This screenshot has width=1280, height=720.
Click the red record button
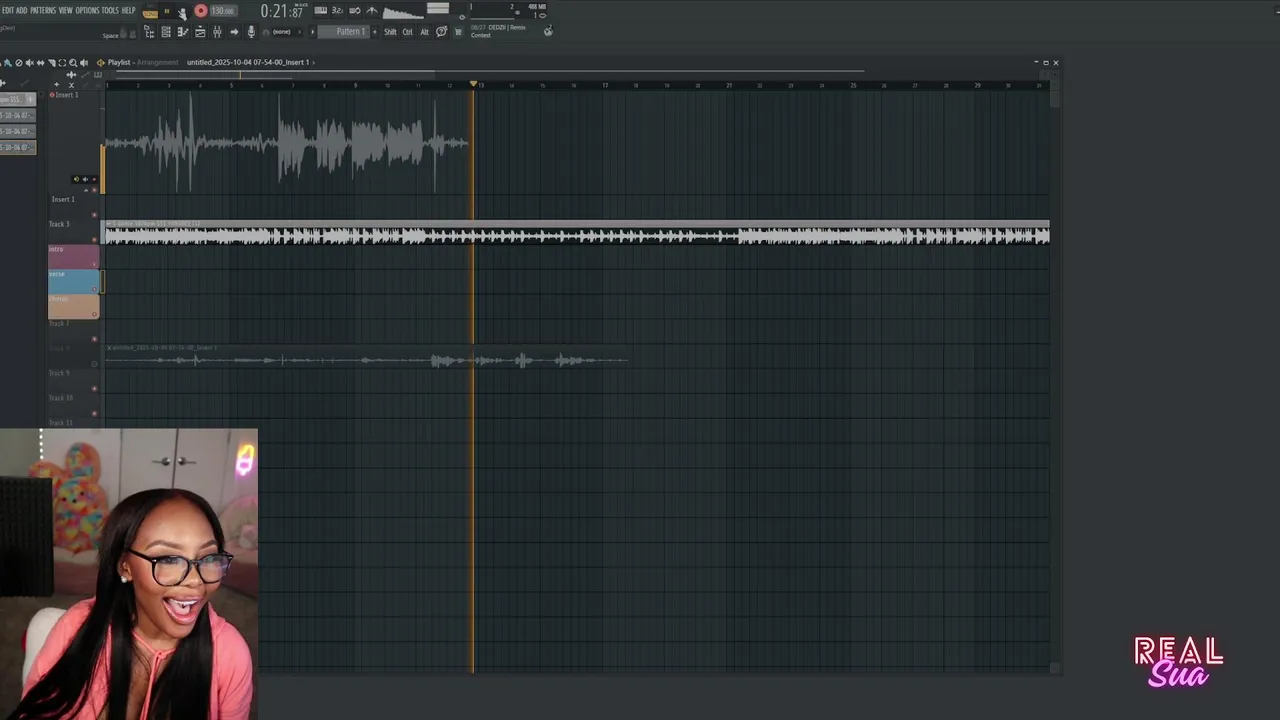200,11
